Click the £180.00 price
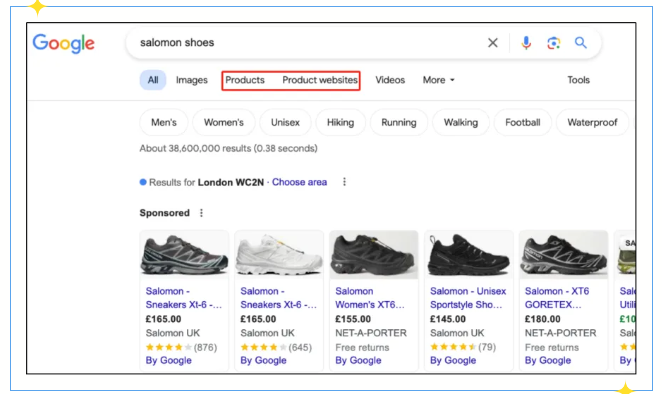Screen dimensions: 662x394 [x=543, y=319]
